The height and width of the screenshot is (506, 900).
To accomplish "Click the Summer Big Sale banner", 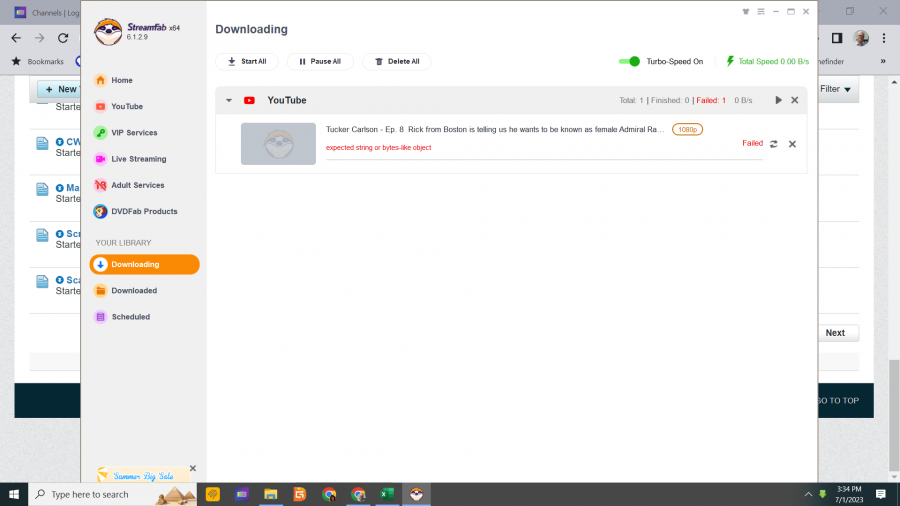I will pos(141,475).
